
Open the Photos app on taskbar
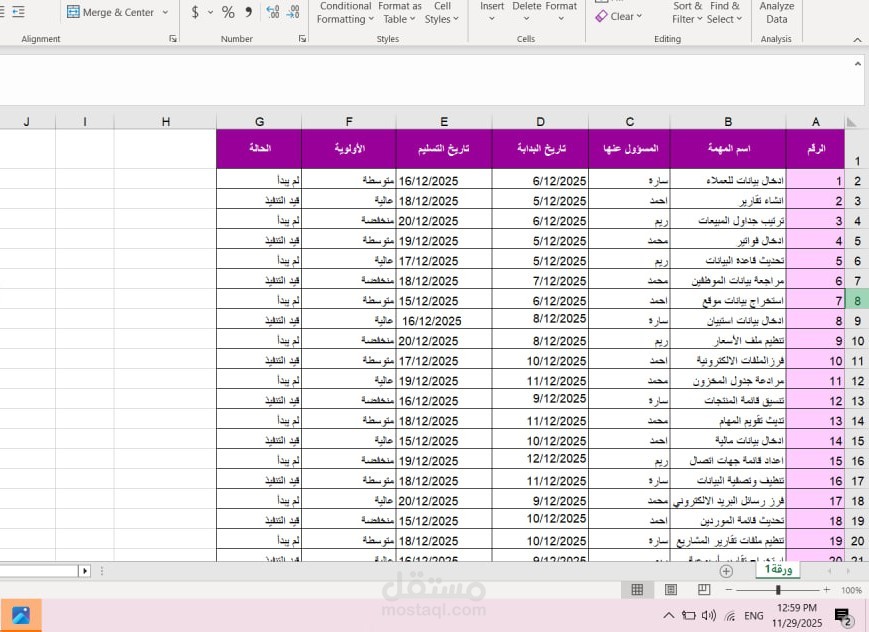coord(21,615)
